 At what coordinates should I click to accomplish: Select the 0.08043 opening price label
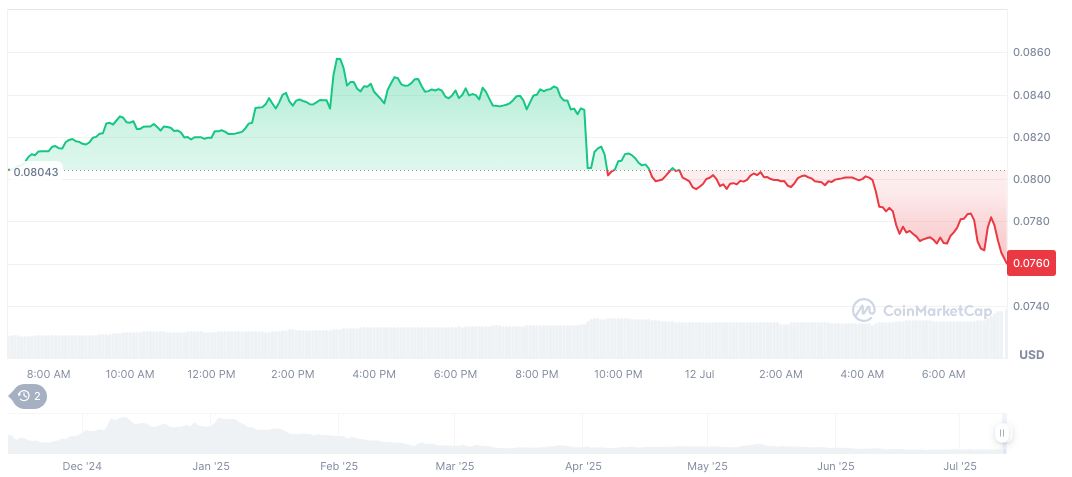pos(37,171)
